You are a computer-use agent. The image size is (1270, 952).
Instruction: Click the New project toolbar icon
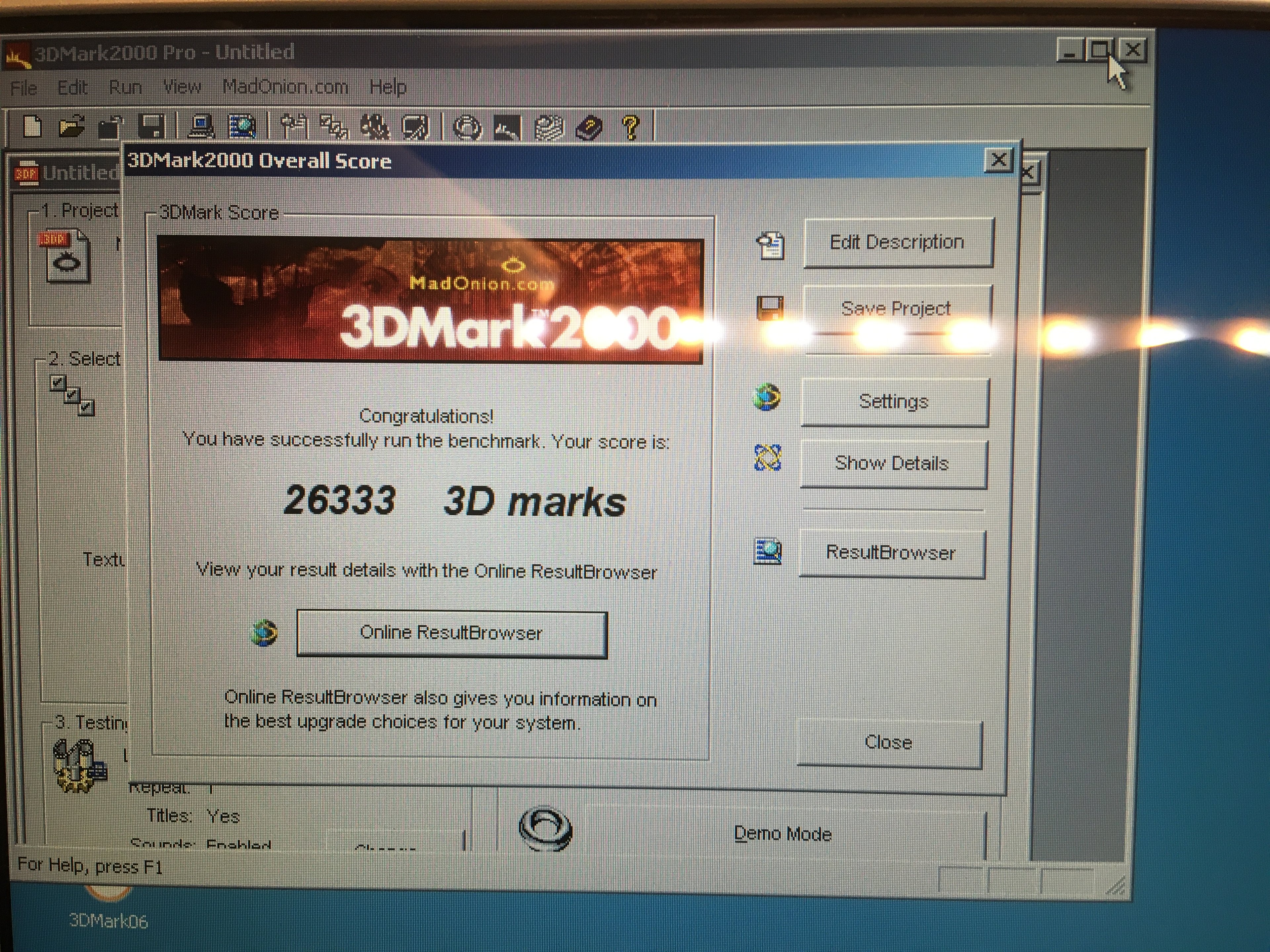click(x=32, y=126)
